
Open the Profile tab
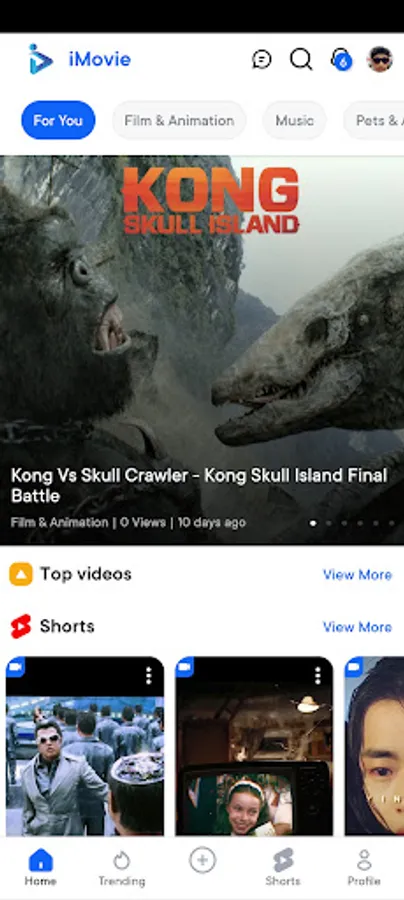click(x=364, y=868)
